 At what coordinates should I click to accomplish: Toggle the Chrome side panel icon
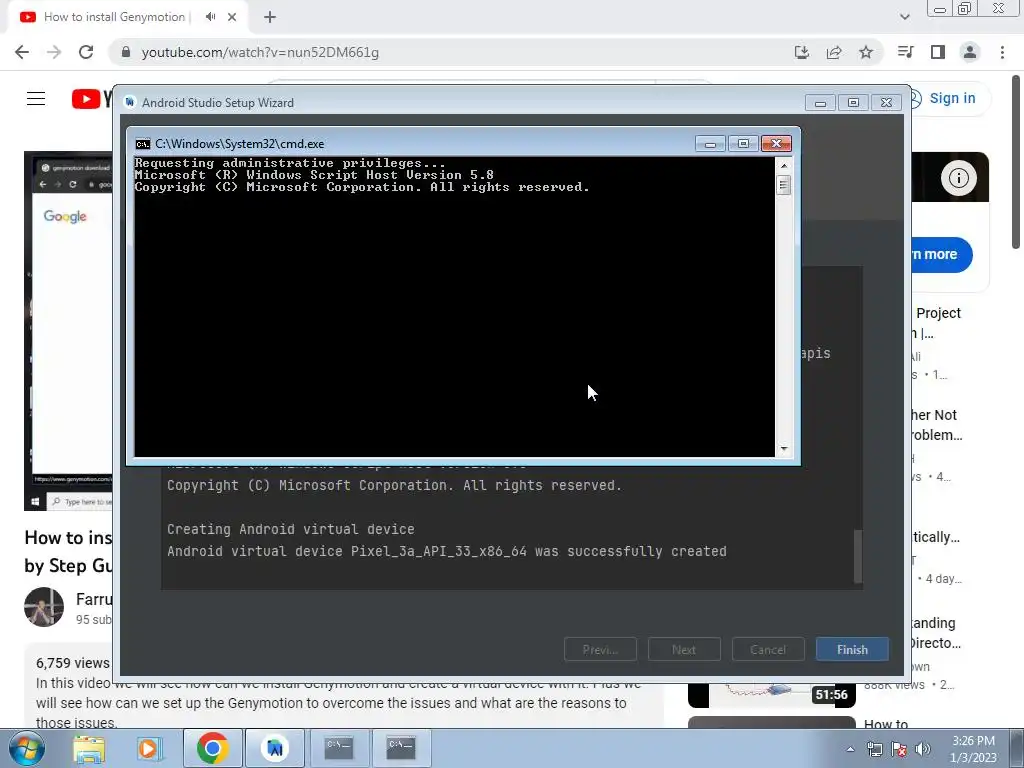pyautogui.click(x=938, y=52)
